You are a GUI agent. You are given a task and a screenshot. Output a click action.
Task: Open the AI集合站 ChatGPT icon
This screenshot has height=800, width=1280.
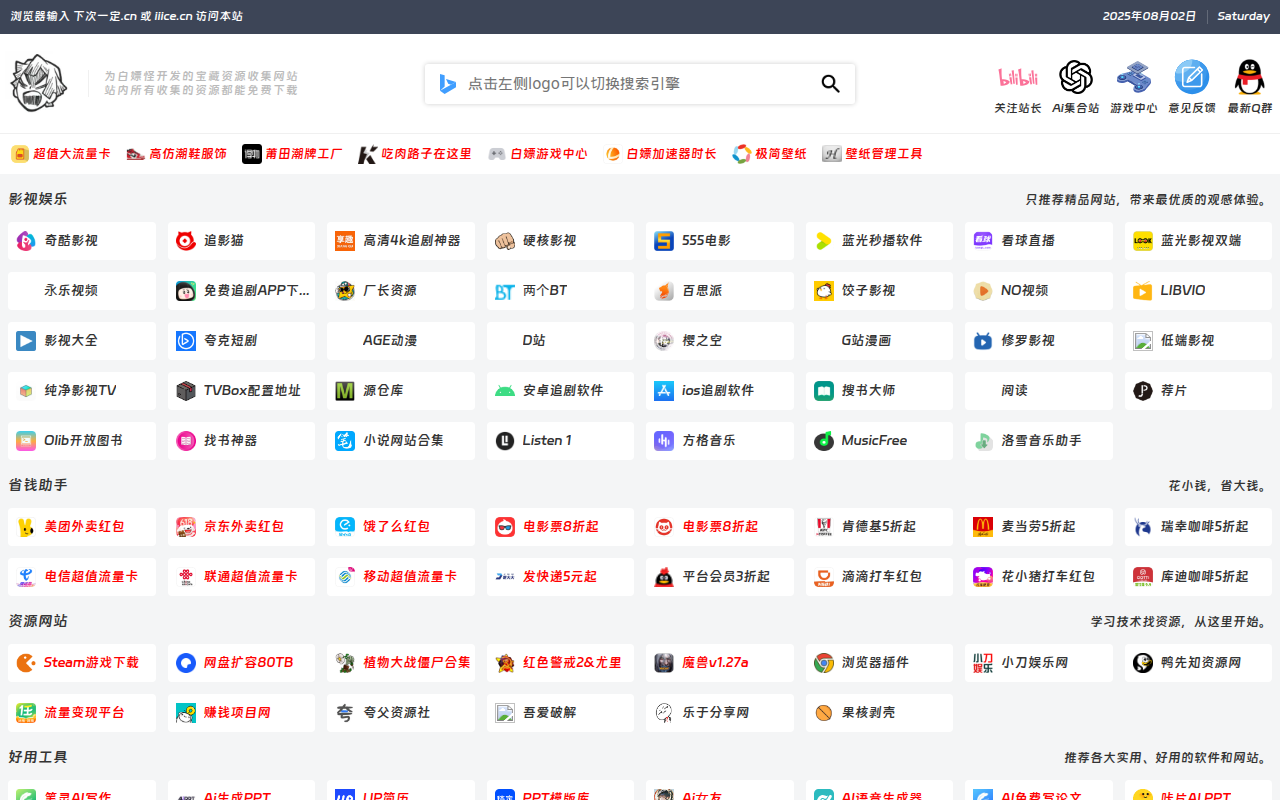coord(1076,77)
